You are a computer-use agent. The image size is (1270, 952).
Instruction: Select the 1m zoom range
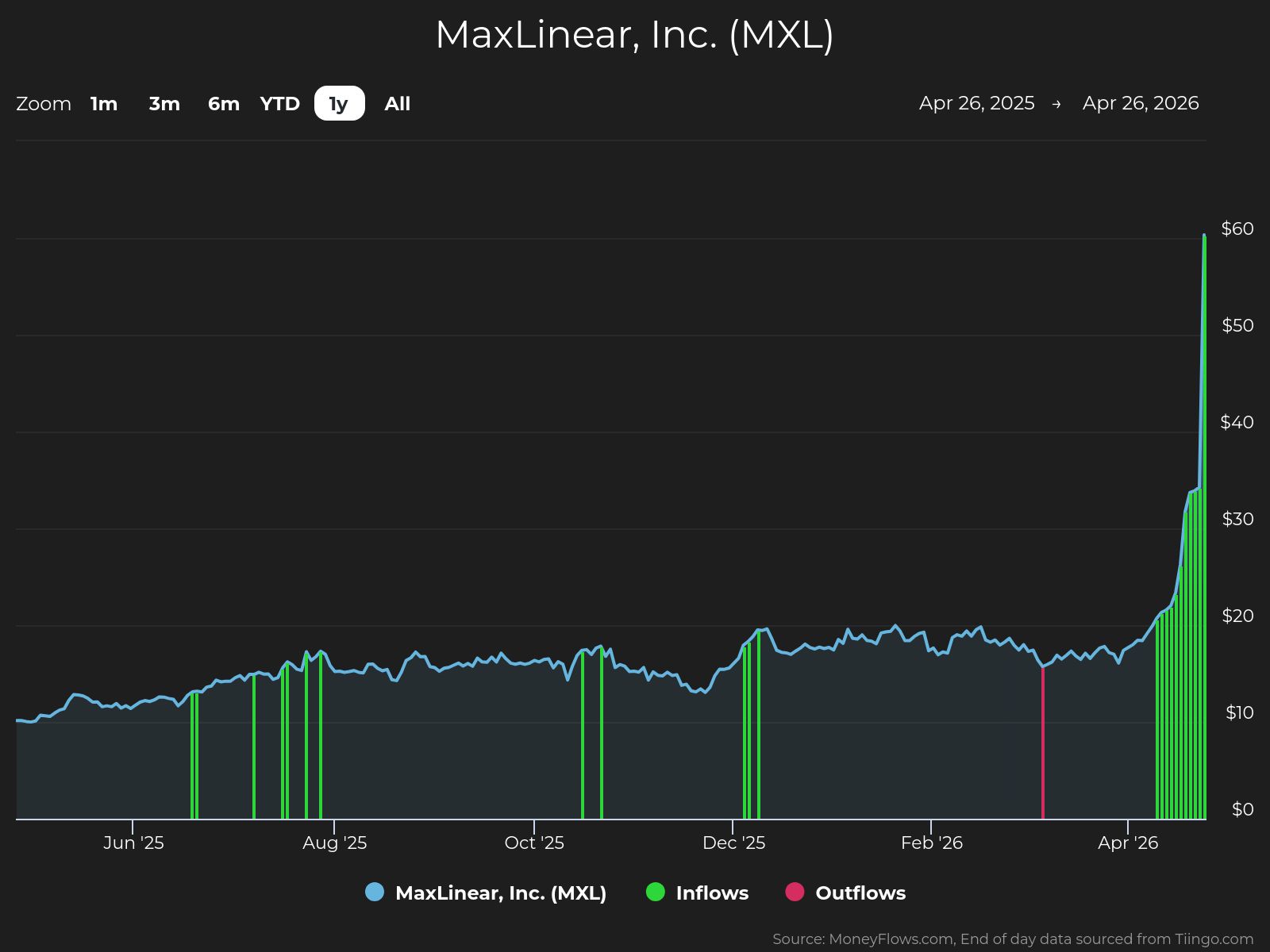click(104, 104)
